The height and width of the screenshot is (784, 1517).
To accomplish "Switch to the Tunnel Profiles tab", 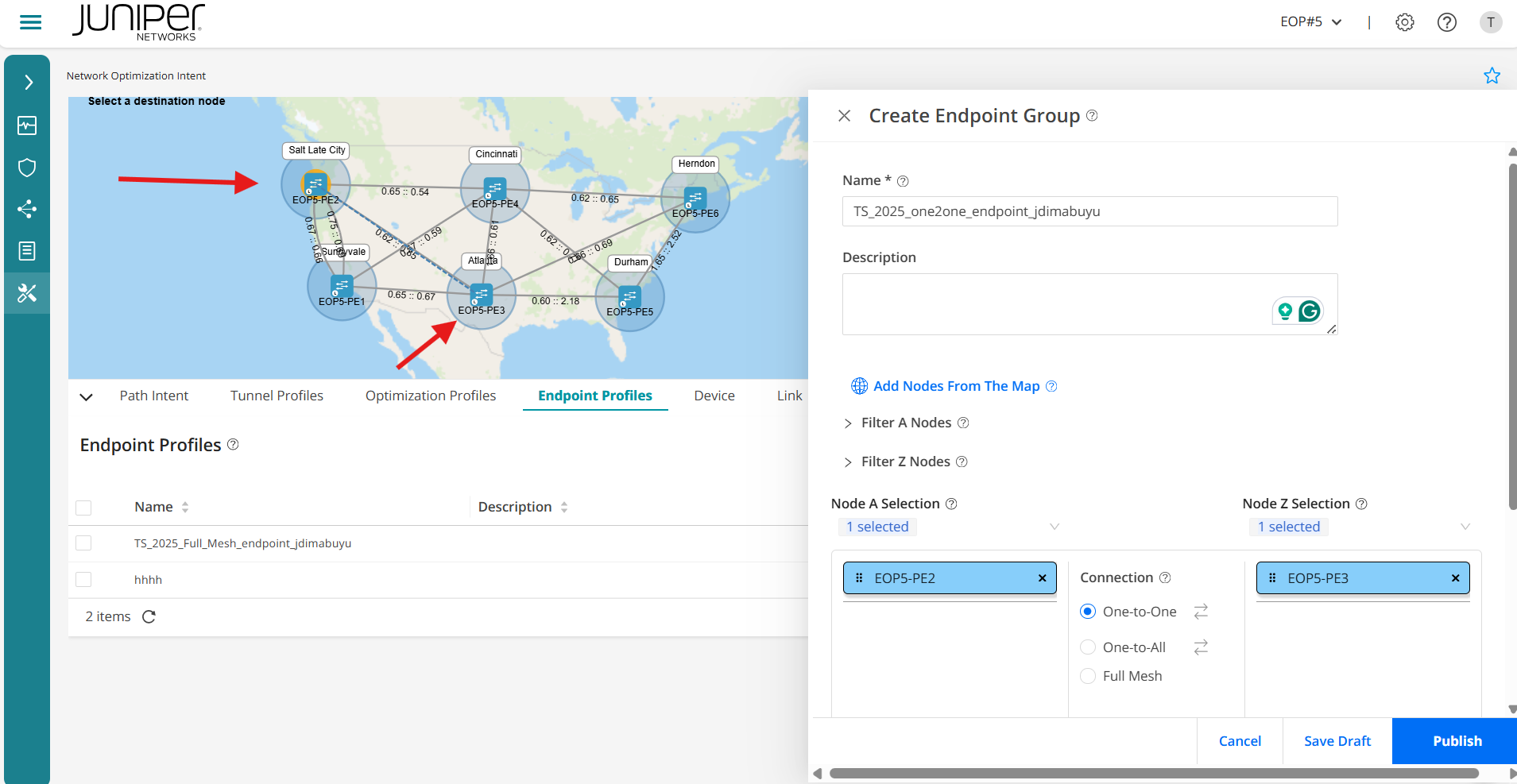I will [x=277, y=395].
